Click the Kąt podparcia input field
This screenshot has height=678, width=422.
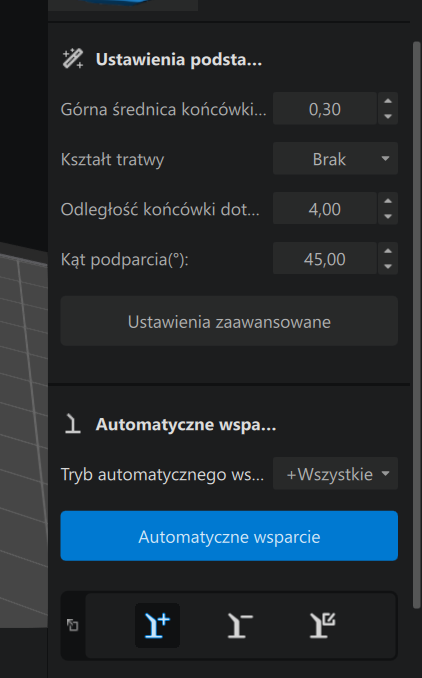[x=325, y=259]
